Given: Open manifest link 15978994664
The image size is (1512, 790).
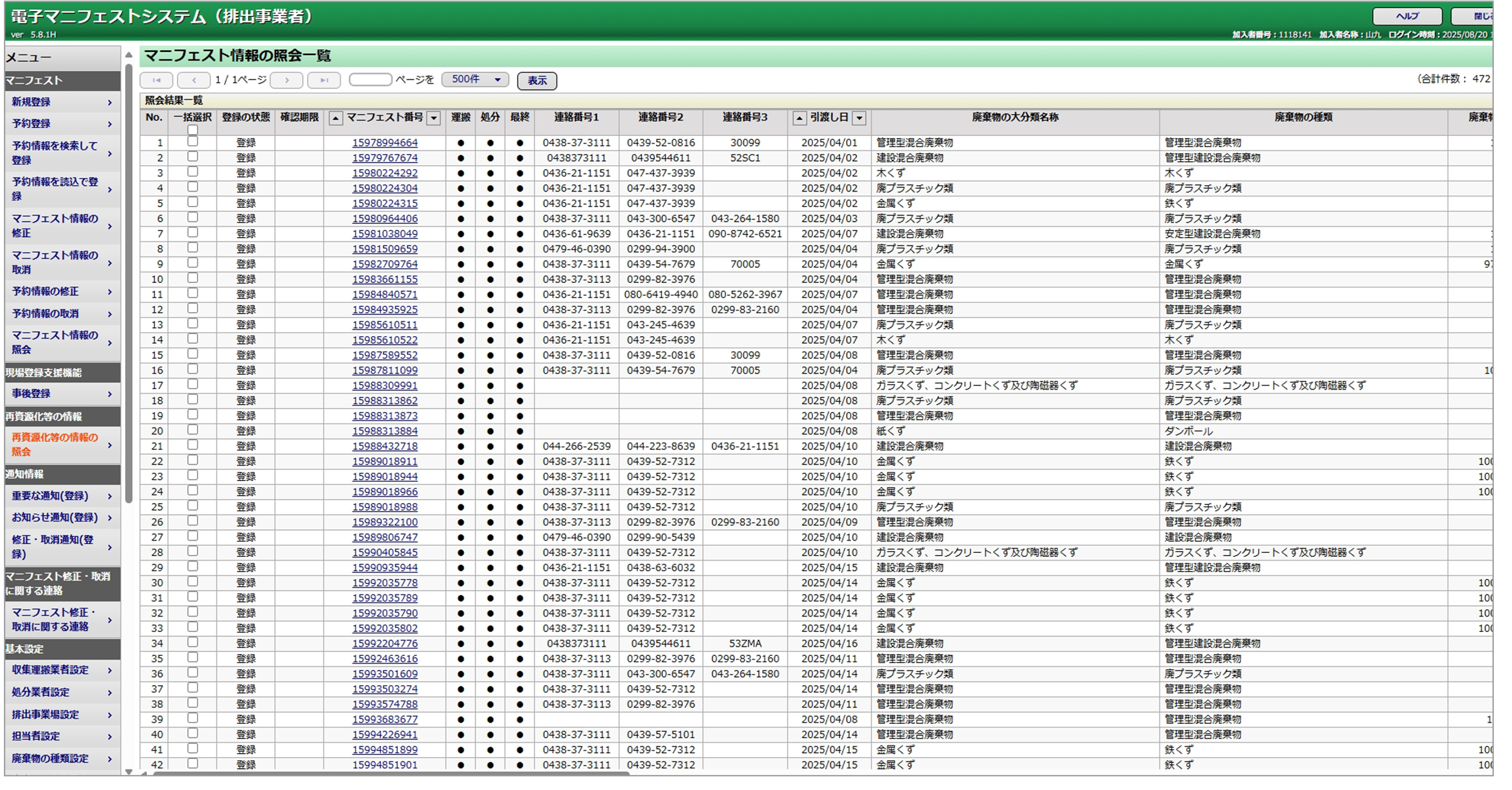Looking at the screenshot, I should pyautogui.click(x=385, y=143).
